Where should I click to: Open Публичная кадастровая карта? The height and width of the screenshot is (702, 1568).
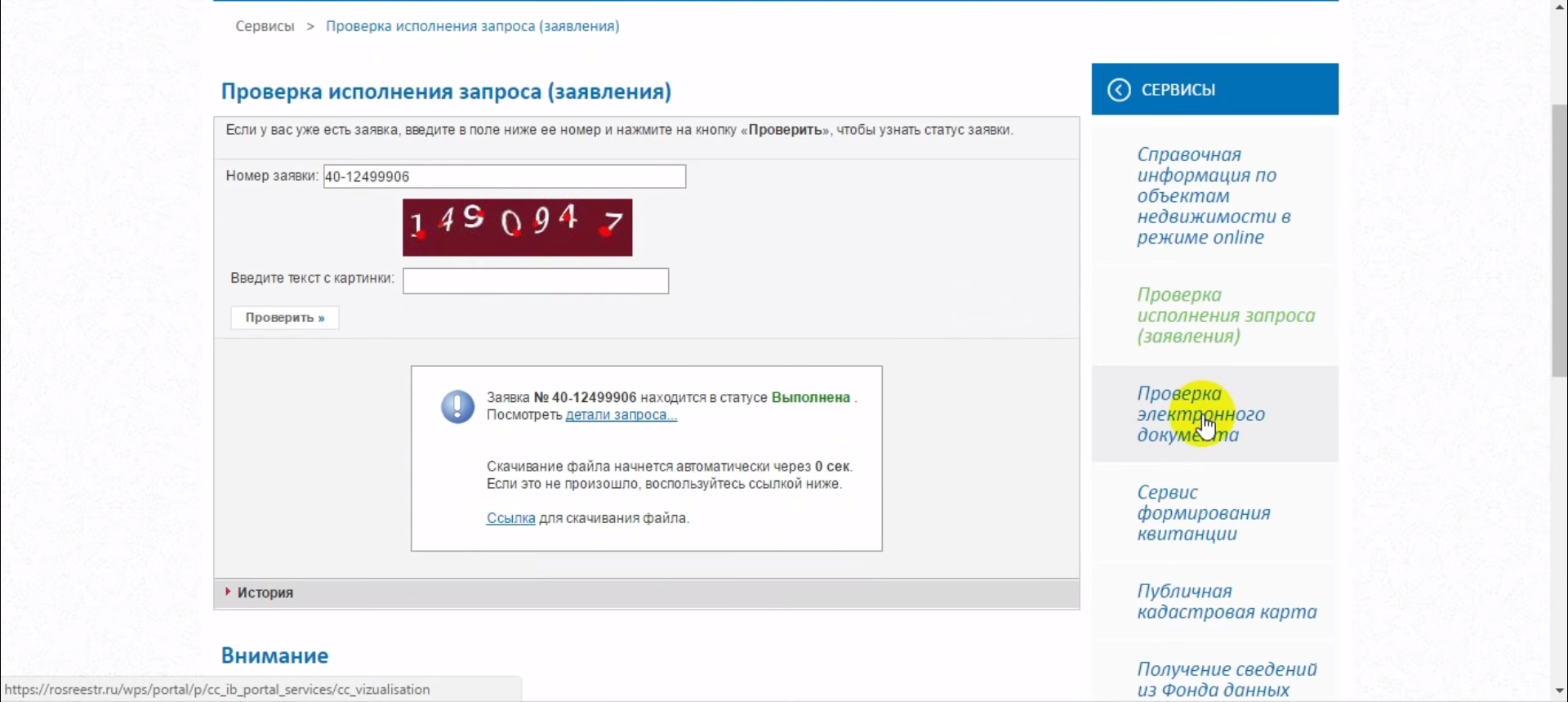(1226, 601)
